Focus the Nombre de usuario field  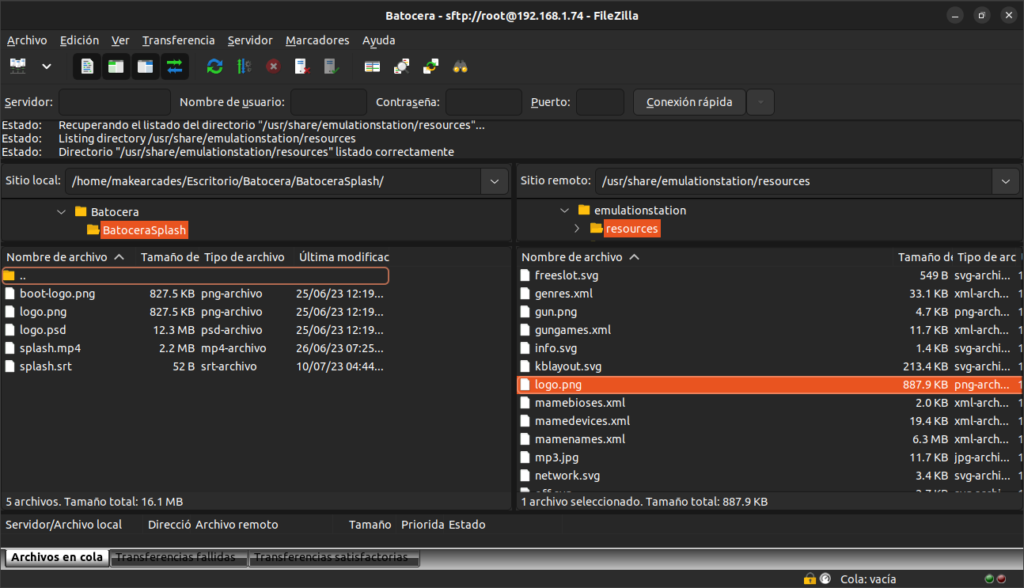[x=328, y=102]
